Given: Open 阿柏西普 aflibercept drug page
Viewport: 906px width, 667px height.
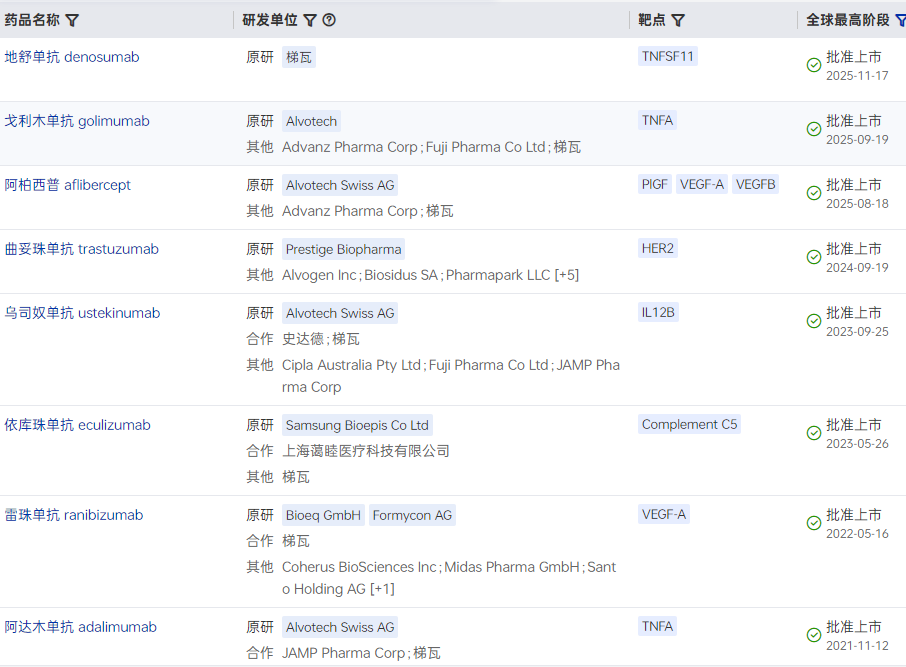Looking at the screenshot, I should [68, 185].
